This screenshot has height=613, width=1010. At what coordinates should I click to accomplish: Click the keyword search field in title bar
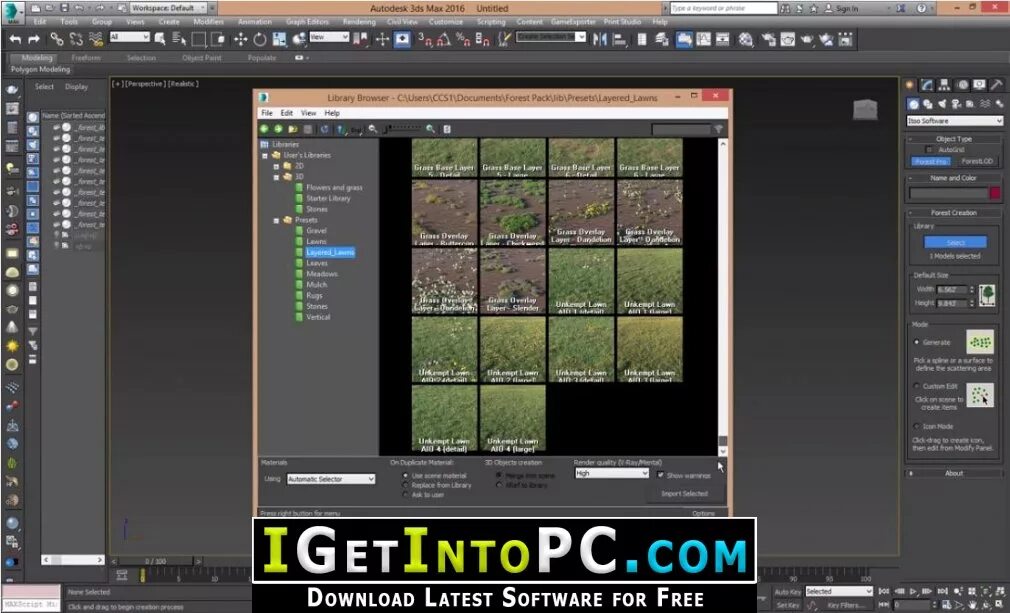pos(723,8)
